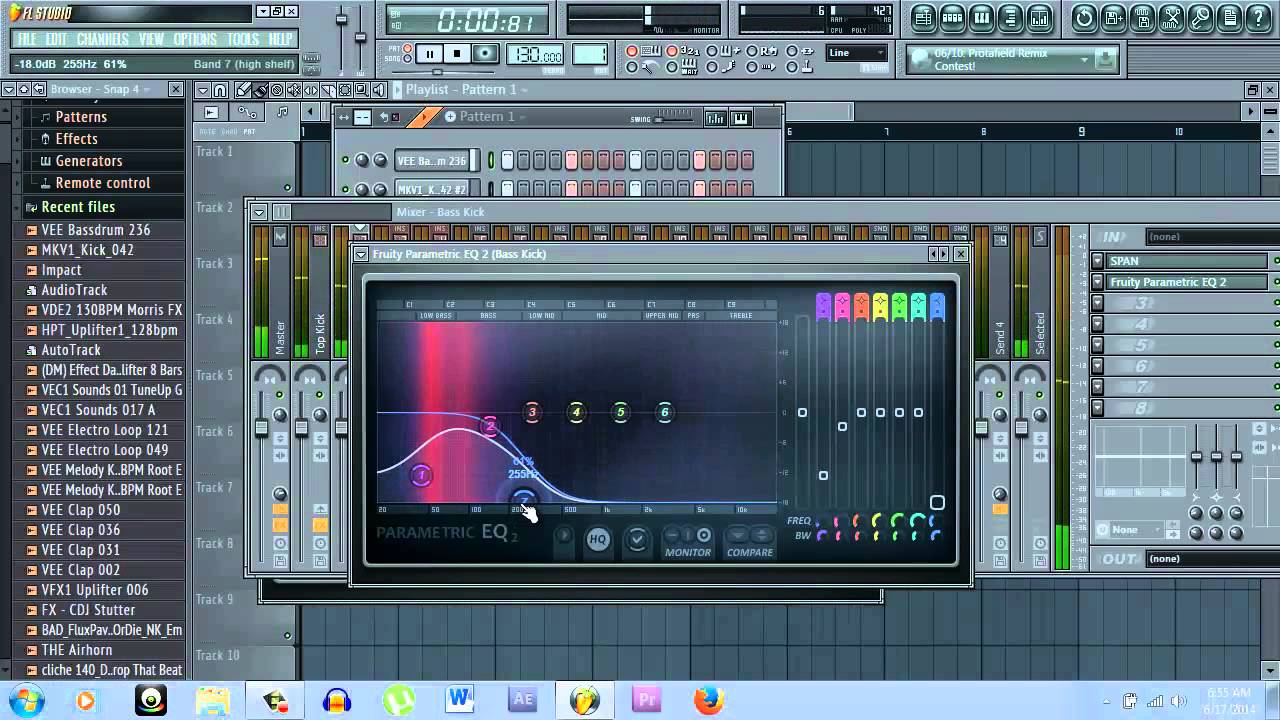Open the OPTIONS menu
Image resolution: width=1280 pixels, height=720 pixels.
(194, 39)
